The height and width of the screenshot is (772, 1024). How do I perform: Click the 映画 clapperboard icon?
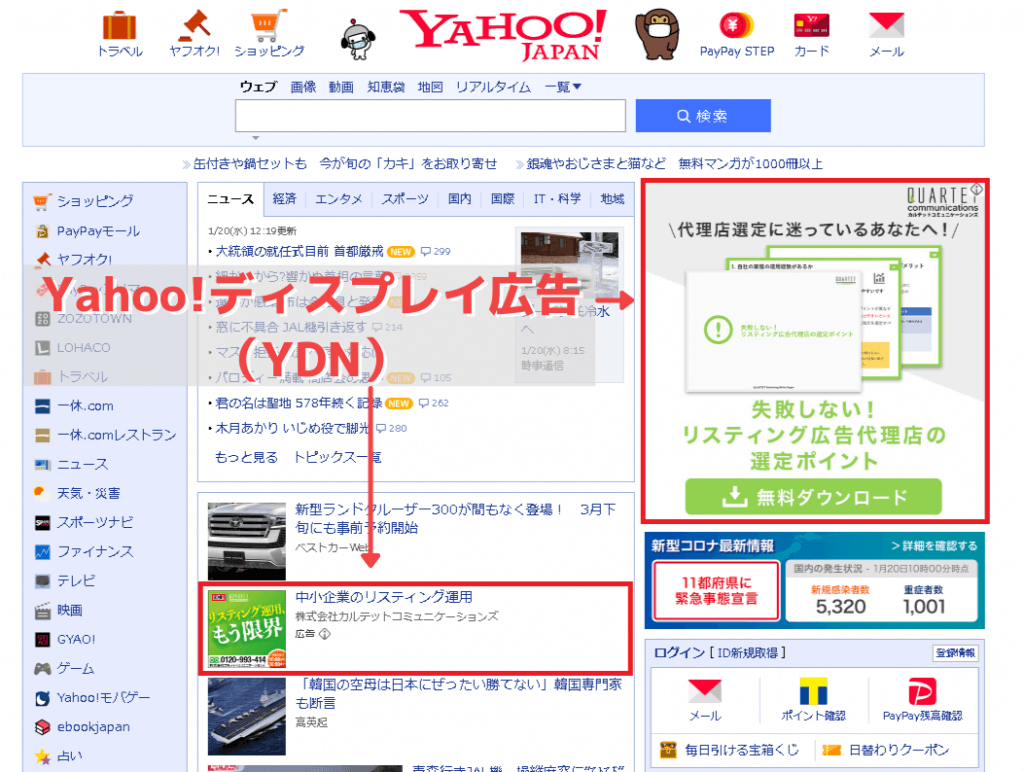click(x=42, y=610)
